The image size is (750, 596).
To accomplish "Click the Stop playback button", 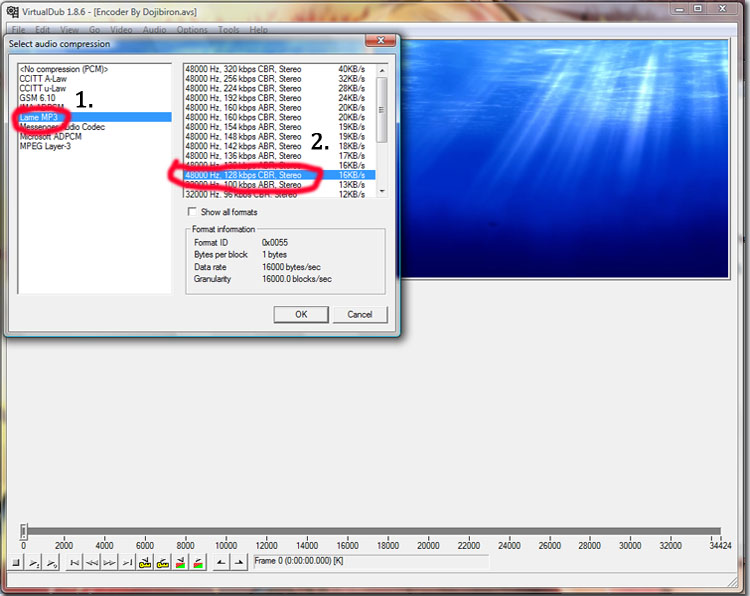I will tap(16, 563).
